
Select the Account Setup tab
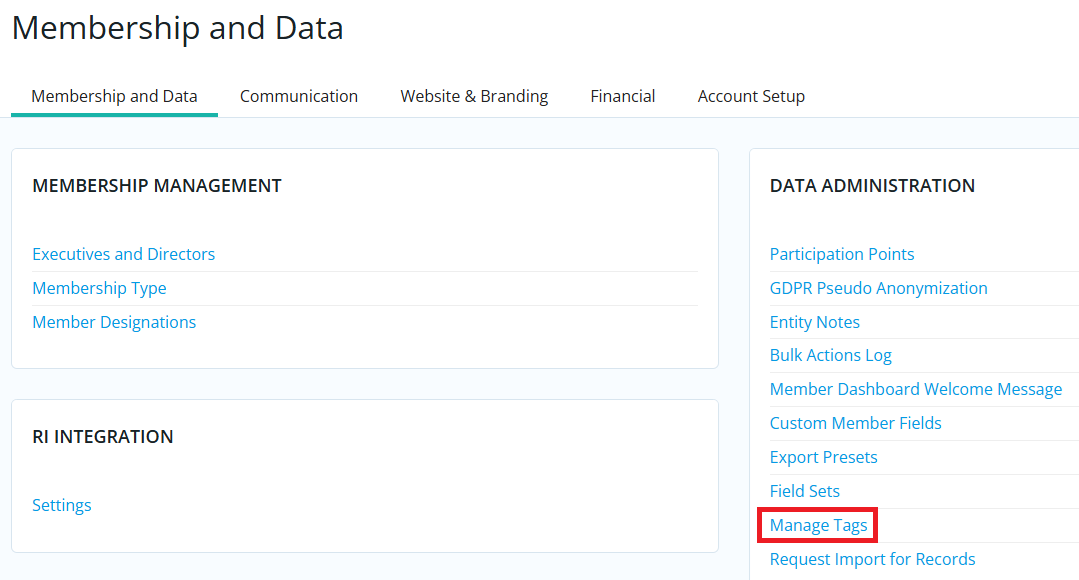click(x=751, y=96)
